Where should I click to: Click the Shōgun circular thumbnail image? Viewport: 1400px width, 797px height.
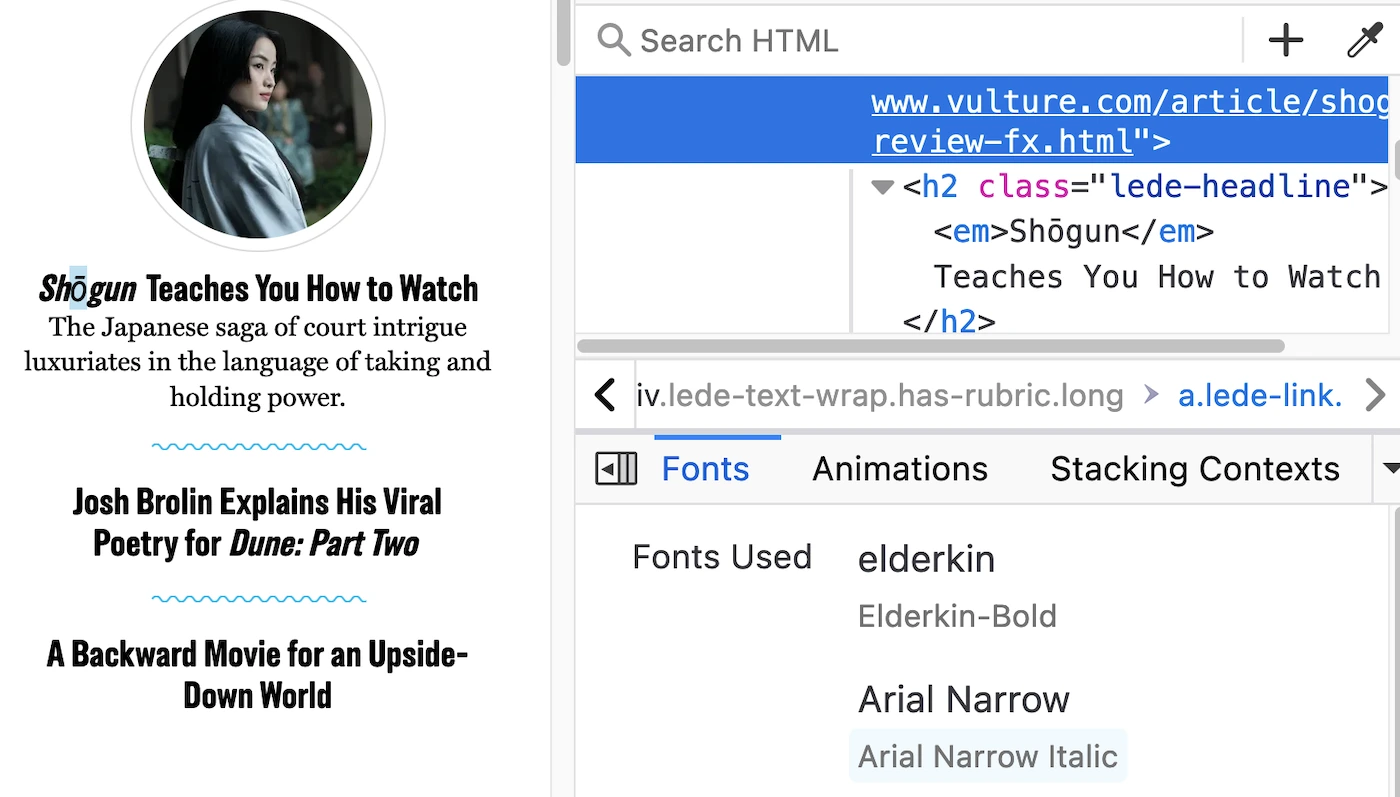click(258, 124)
